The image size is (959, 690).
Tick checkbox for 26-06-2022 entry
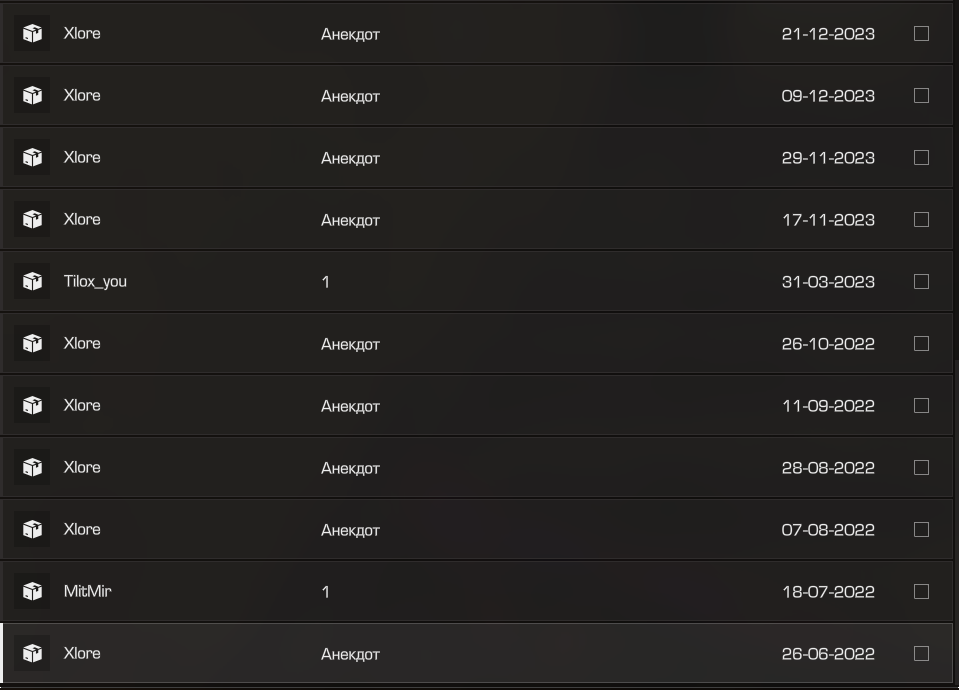tap(921, 653)
